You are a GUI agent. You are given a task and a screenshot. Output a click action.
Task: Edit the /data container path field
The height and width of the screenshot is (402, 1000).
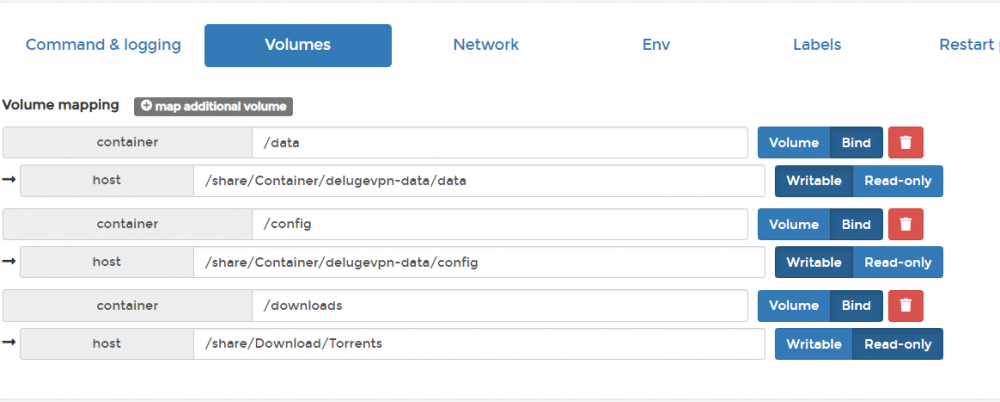tap(500, 142)
